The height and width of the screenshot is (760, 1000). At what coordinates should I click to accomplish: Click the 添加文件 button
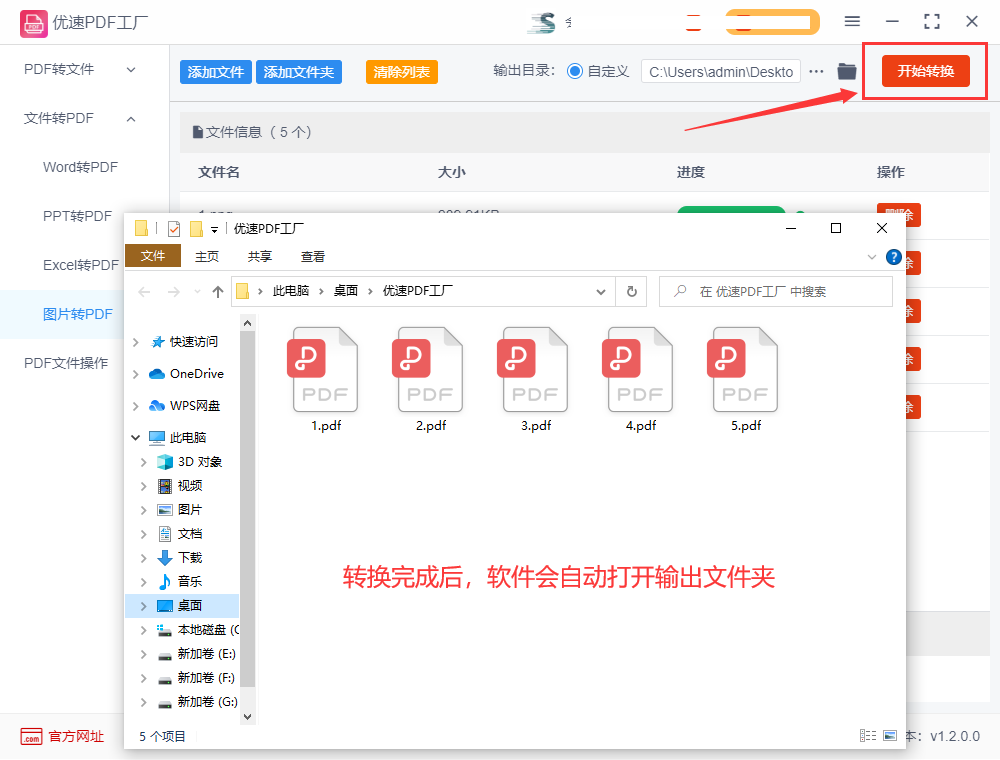tap(216, 72)
